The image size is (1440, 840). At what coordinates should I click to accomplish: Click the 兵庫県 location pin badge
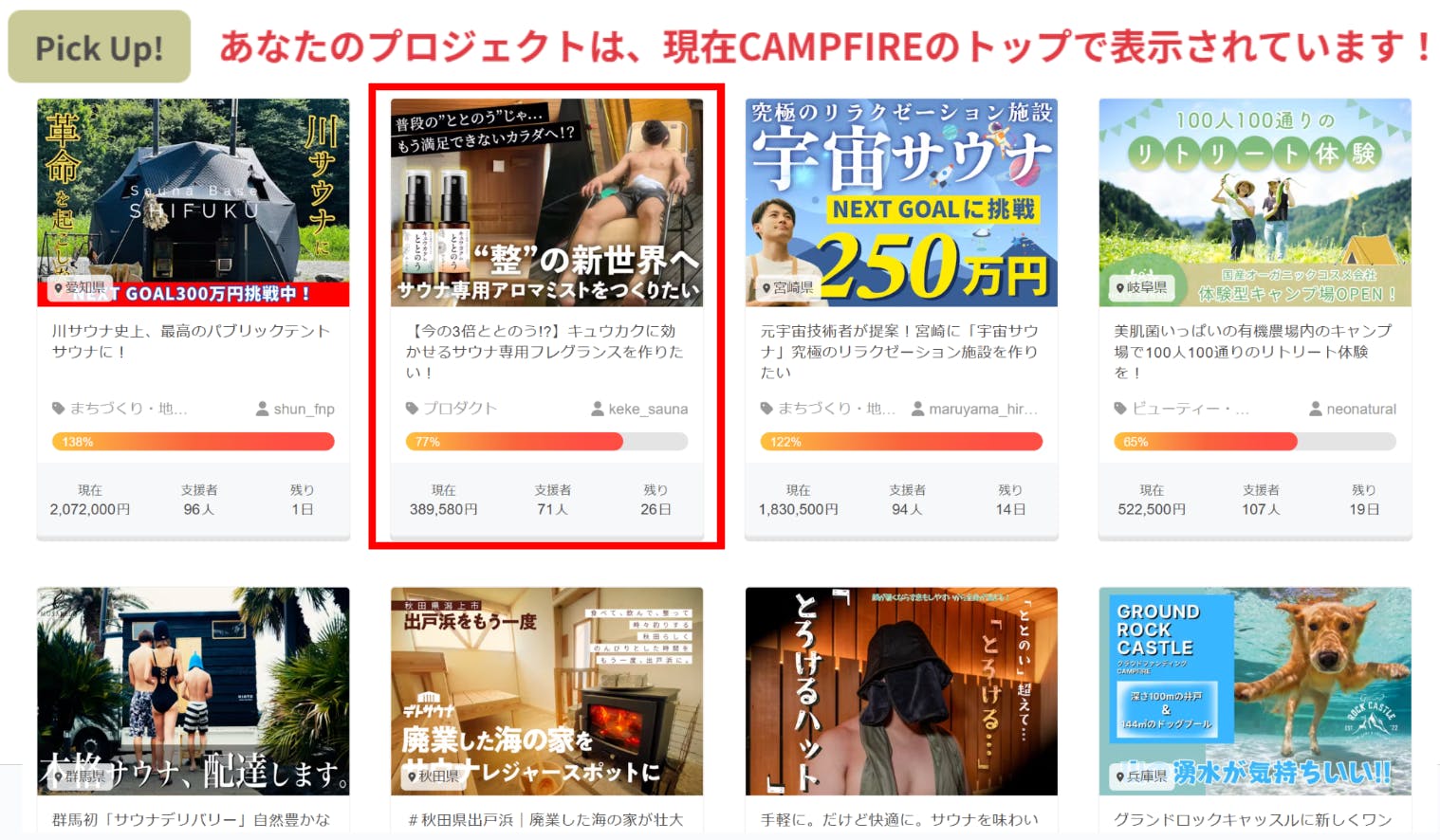(1140, 776)
